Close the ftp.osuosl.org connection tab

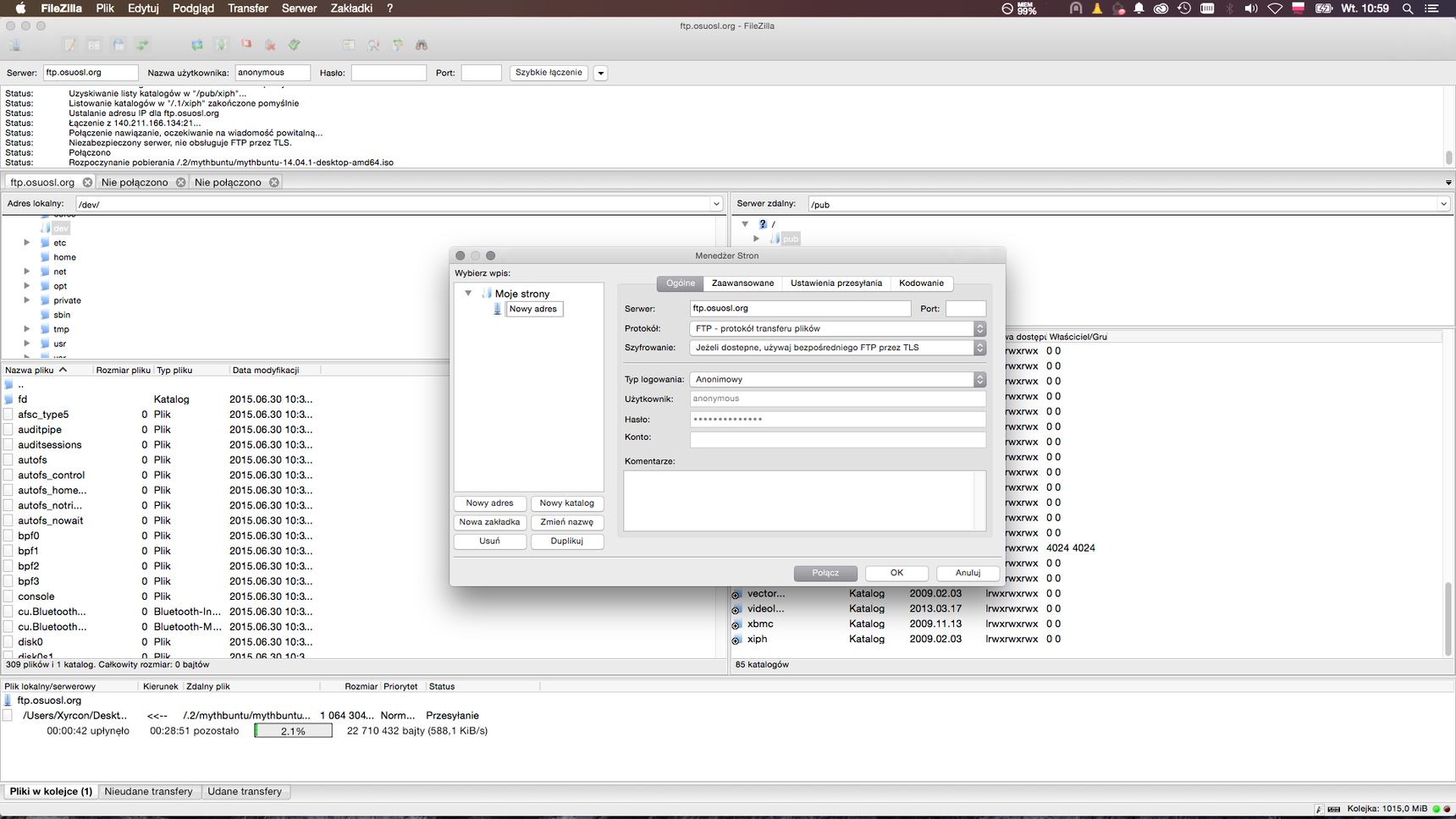tap(87, 182)
